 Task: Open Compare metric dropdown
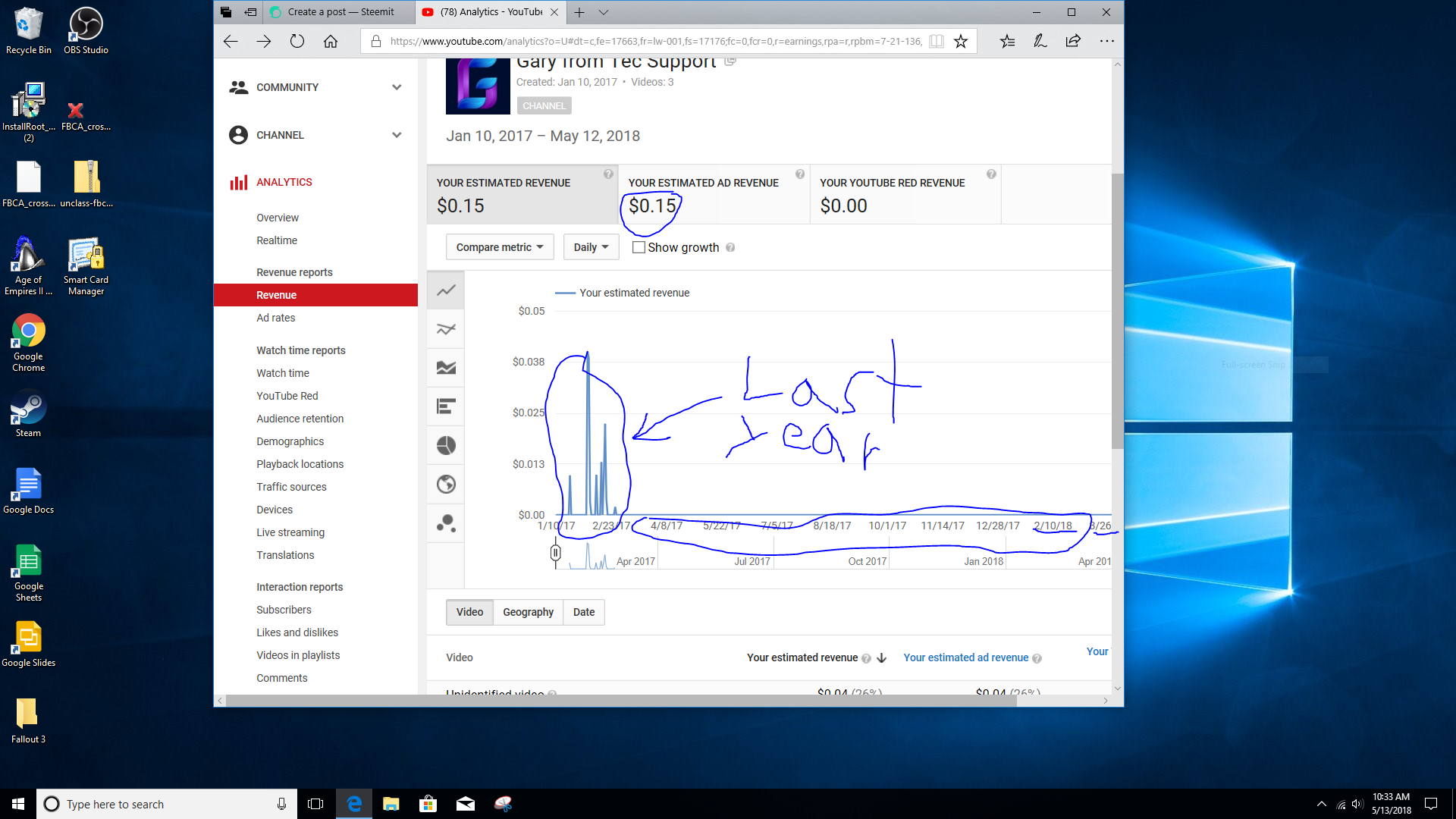[500, 247]
